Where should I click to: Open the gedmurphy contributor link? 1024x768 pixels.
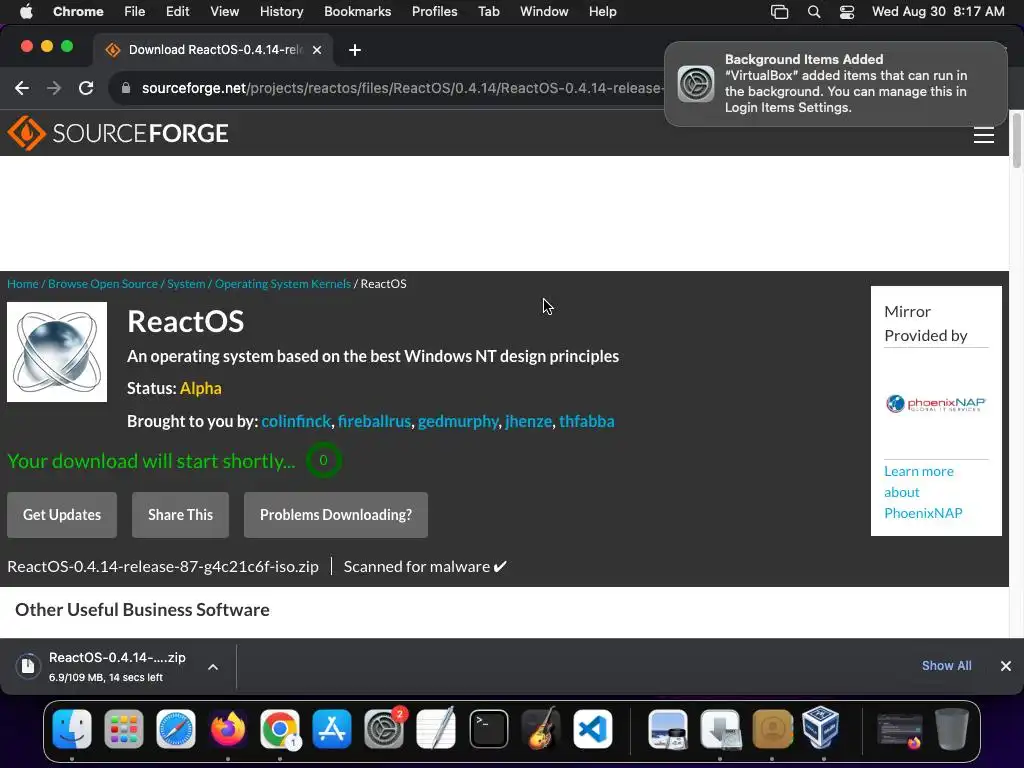tap(458, 421)
